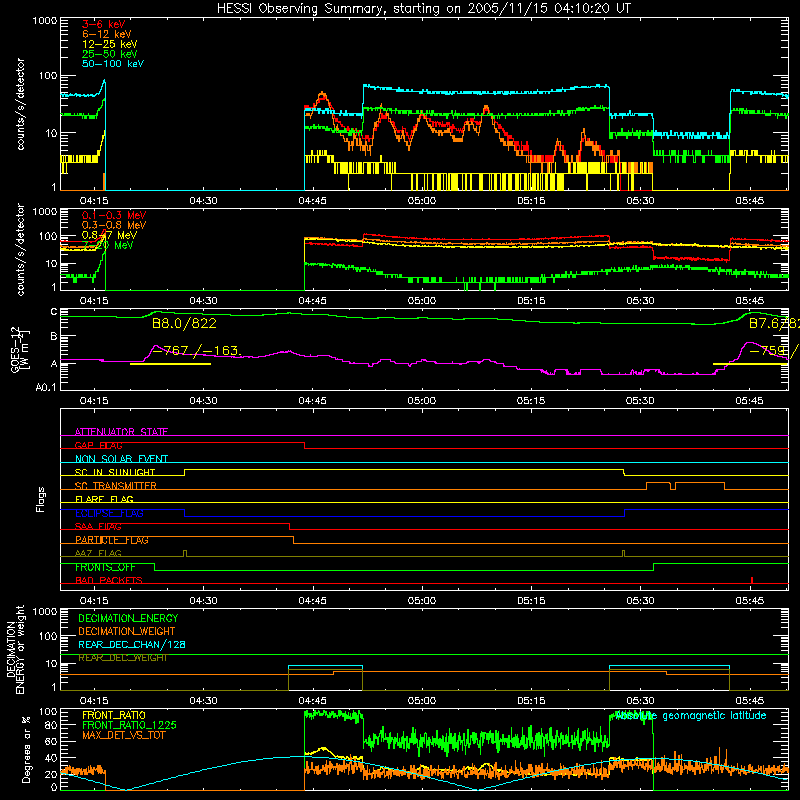Click the -767./-163. flare position label
The width and height of the screenshot is (800, 800).
pos(196,351)
